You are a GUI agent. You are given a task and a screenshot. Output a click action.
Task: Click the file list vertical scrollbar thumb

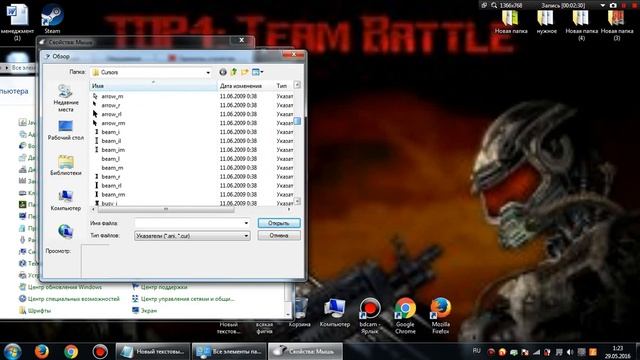click(x=298, y=121)
